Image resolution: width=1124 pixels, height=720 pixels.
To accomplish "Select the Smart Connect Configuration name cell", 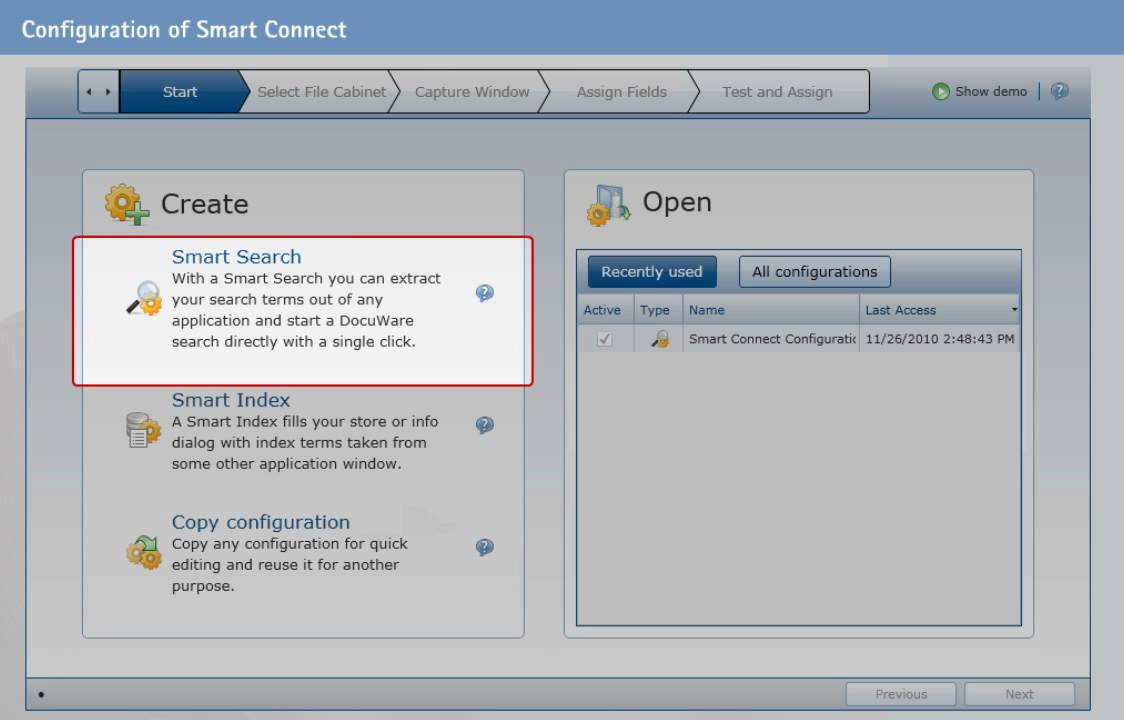I will click(x=771, y=339).
